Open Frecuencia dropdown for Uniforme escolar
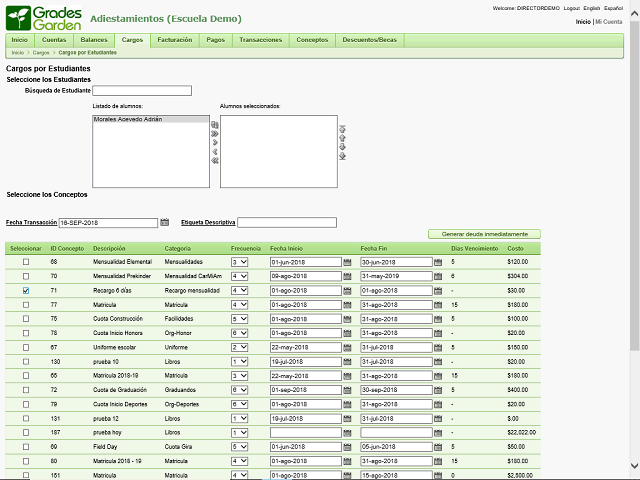Image resolution: width=640 pixels, height=480 pixels. click(240, 347)
